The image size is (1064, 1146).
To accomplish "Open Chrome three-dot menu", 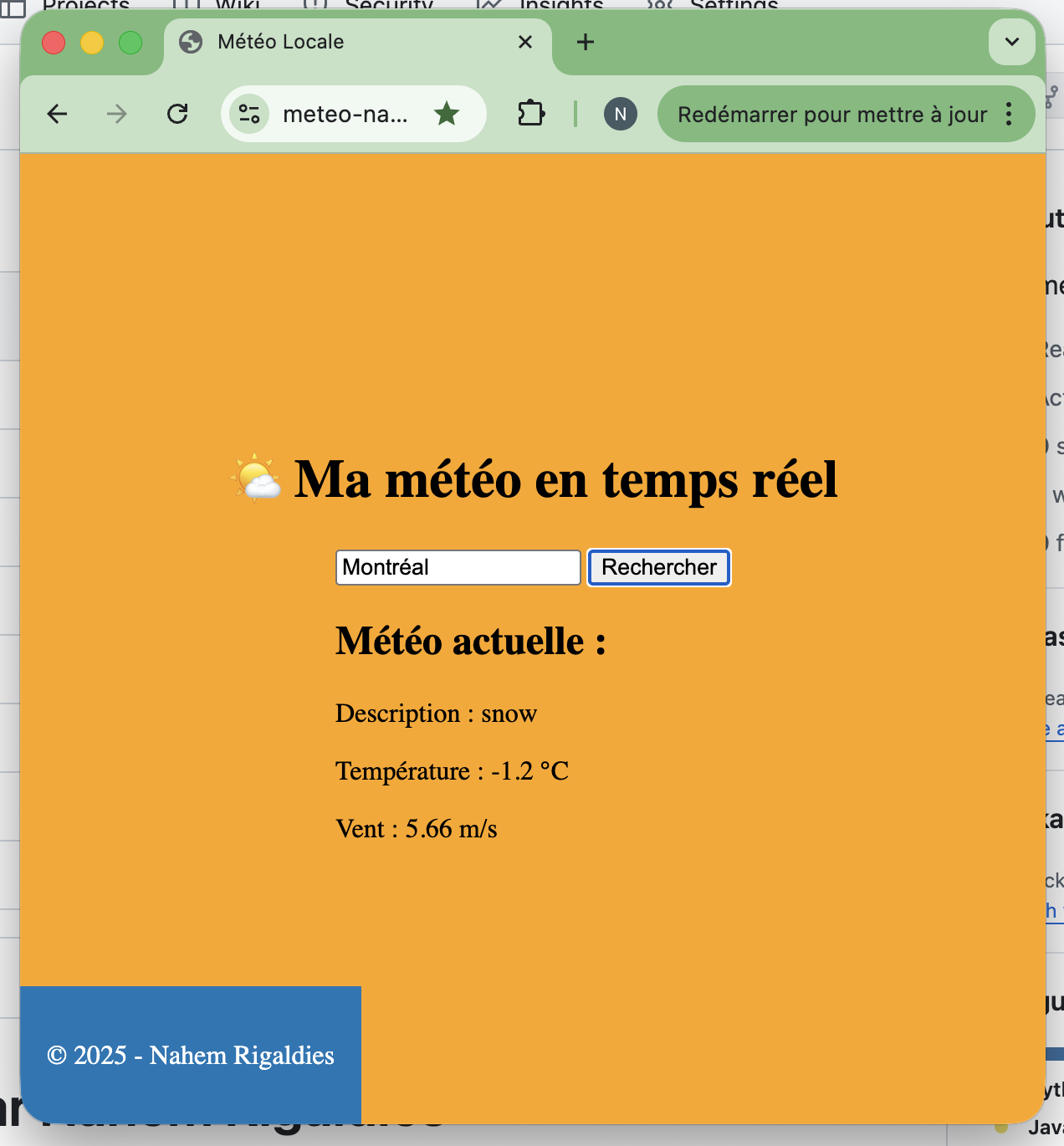I will (1009, 114).
